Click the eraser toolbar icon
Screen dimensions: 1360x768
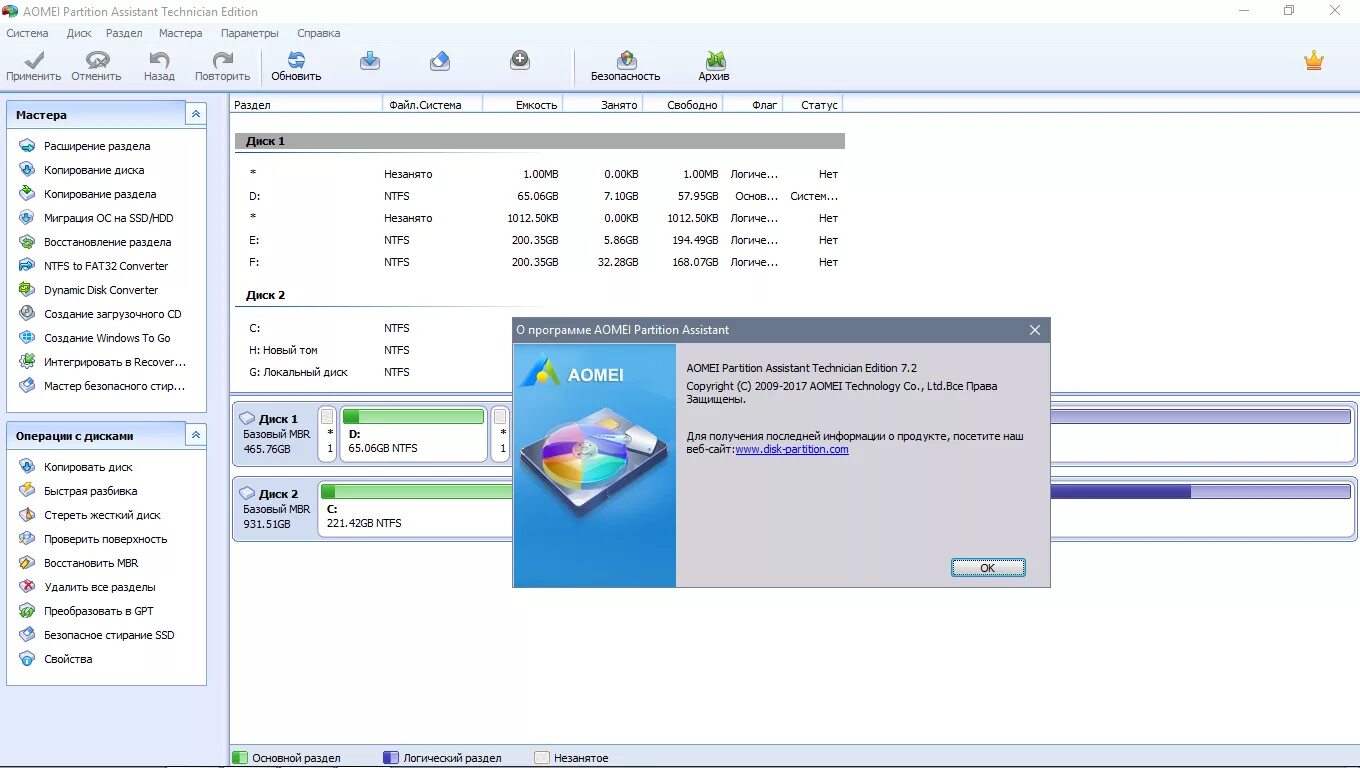click(440, 60)
